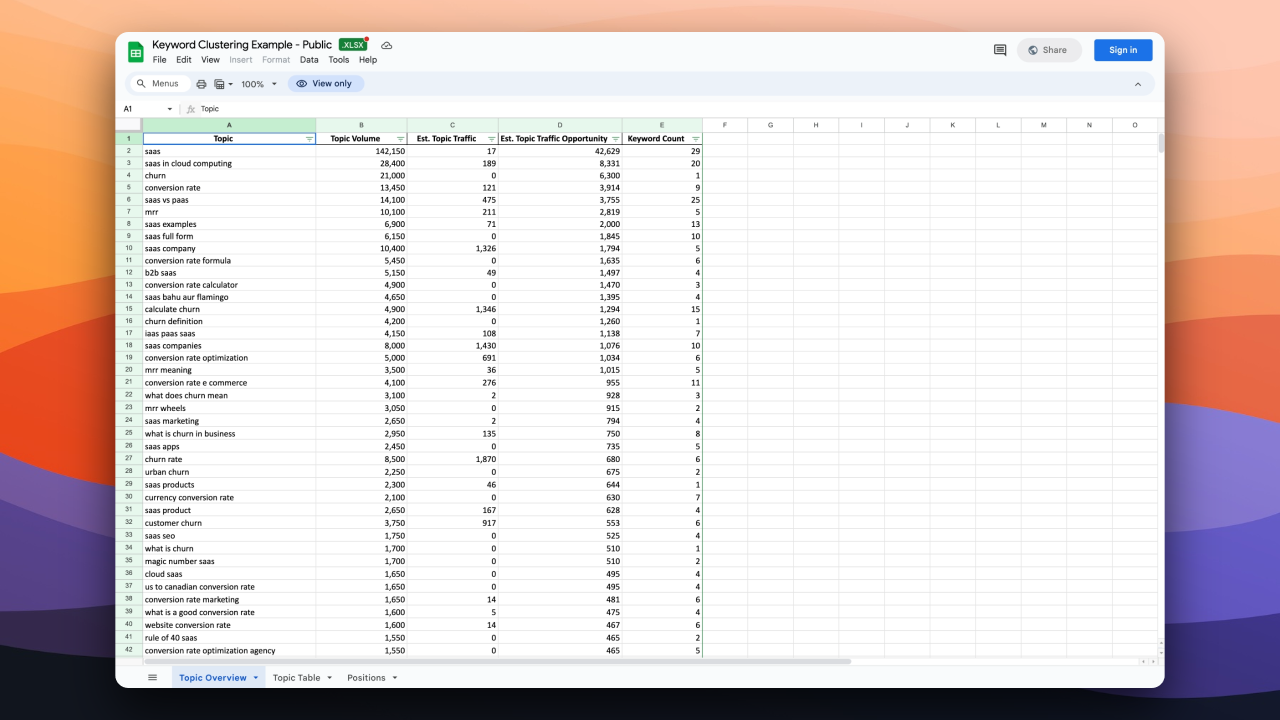
Task: Click the filter views icon
Action: (x=219, y=84)
